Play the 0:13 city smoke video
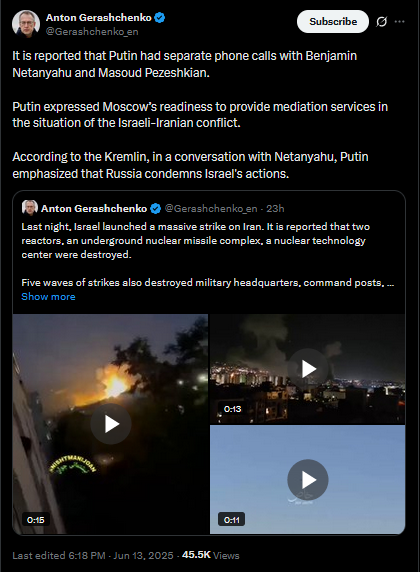The width and height of the screenshot is (420, 572). 308,369
